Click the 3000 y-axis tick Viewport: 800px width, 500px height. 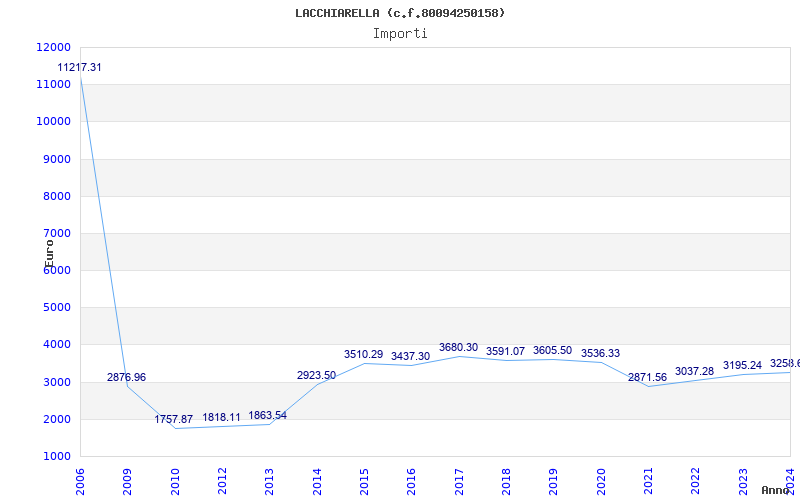(x=56, y=382)
